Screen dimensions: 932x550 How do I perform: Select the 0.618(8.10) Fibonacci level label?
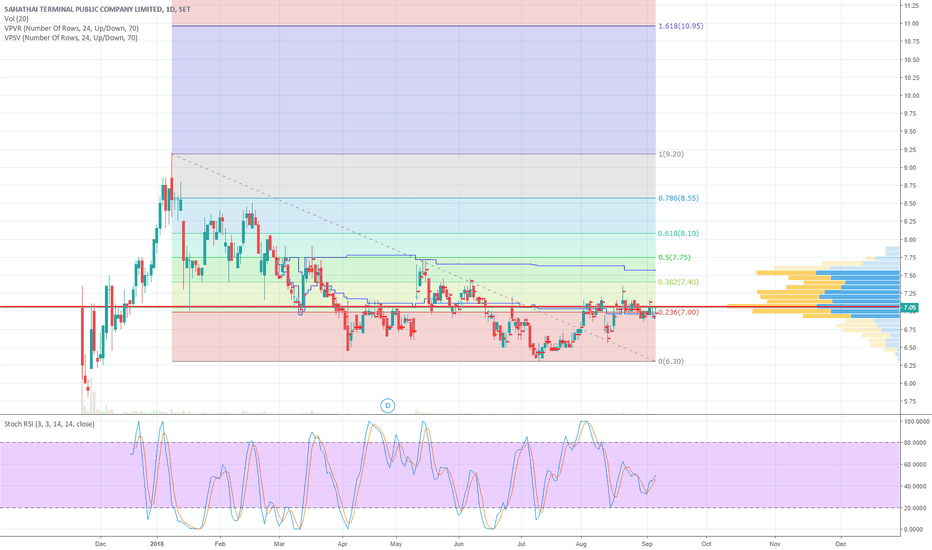678,234
